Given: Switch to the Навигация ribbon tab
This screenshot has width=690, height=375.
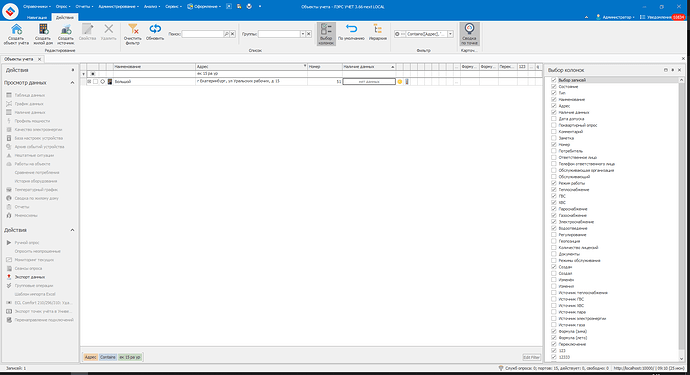Looking at the screenshot, I should click(37, 18).
